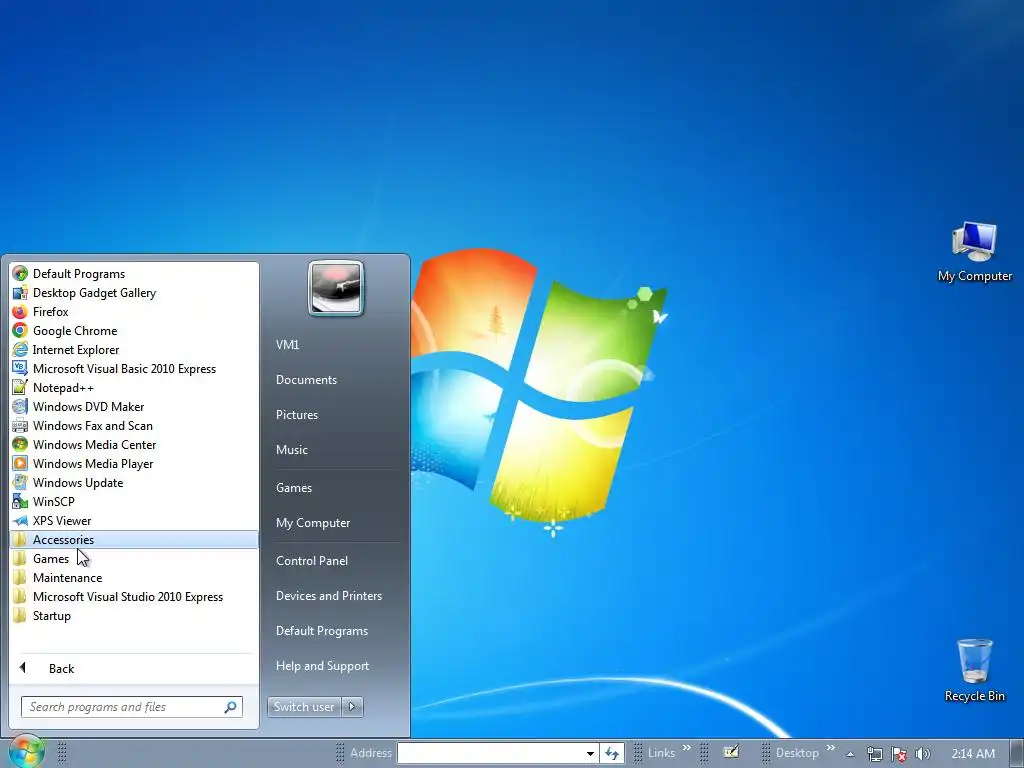Open Documents from the right pane
Viewport: 1024px width, 768px height.
click(x=336, y=379)
